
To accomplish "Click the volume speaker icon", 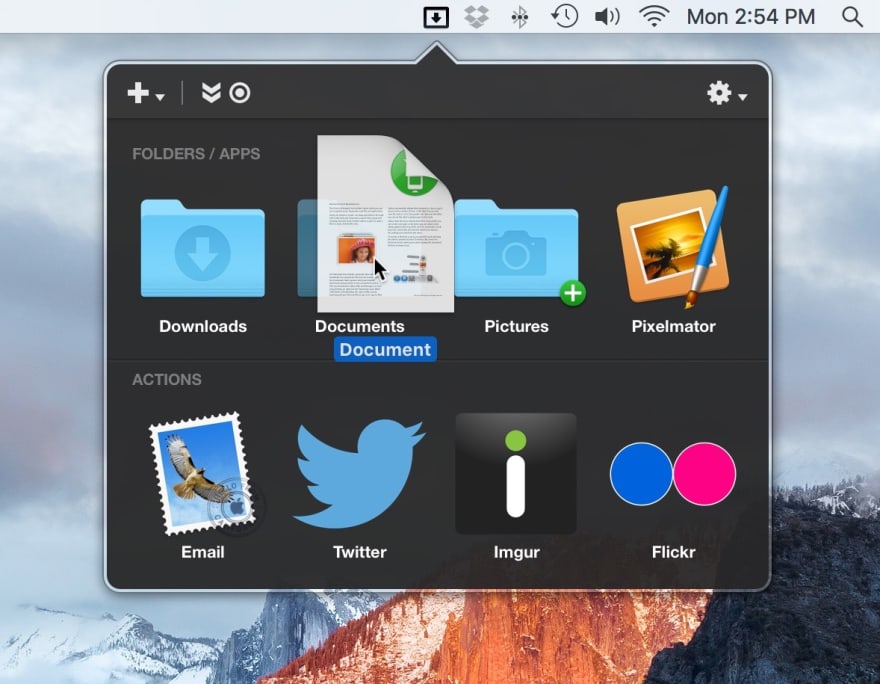I will pos(607,17).
